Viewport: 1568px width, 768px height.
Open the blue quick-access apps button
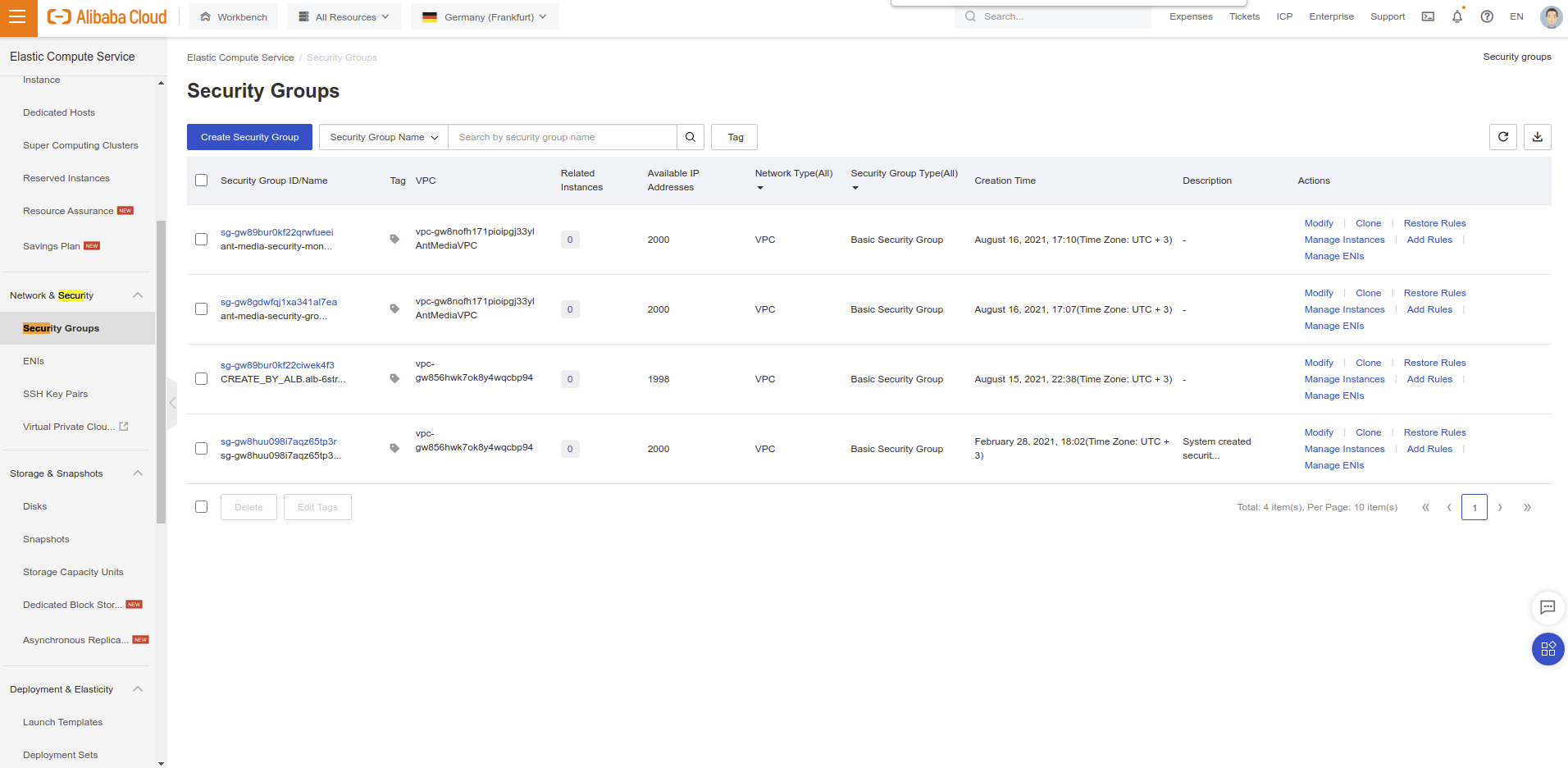pos(1547,649)
